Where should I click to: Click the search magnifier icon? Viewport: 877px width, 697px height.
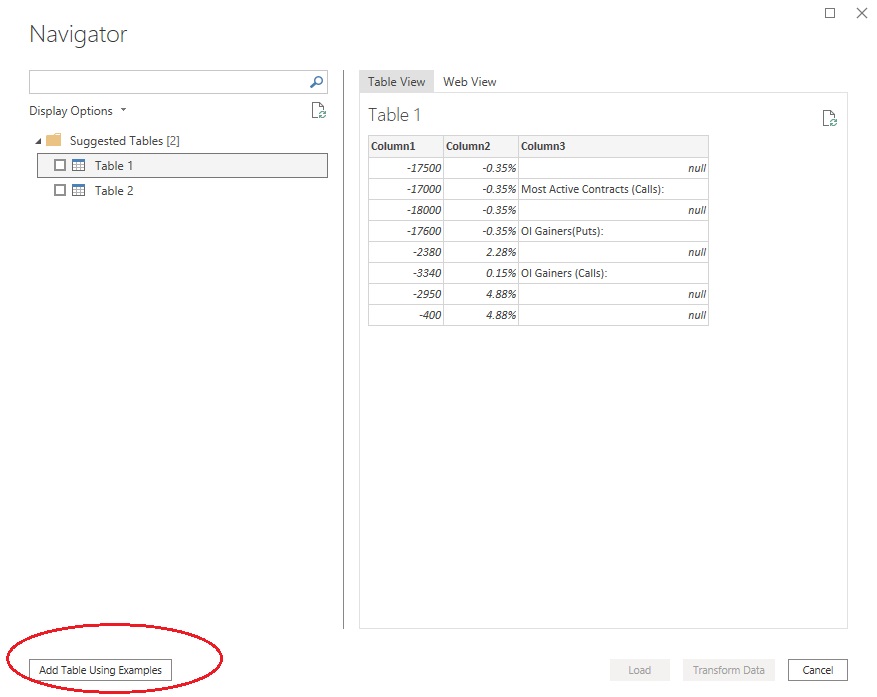[317, 82]
